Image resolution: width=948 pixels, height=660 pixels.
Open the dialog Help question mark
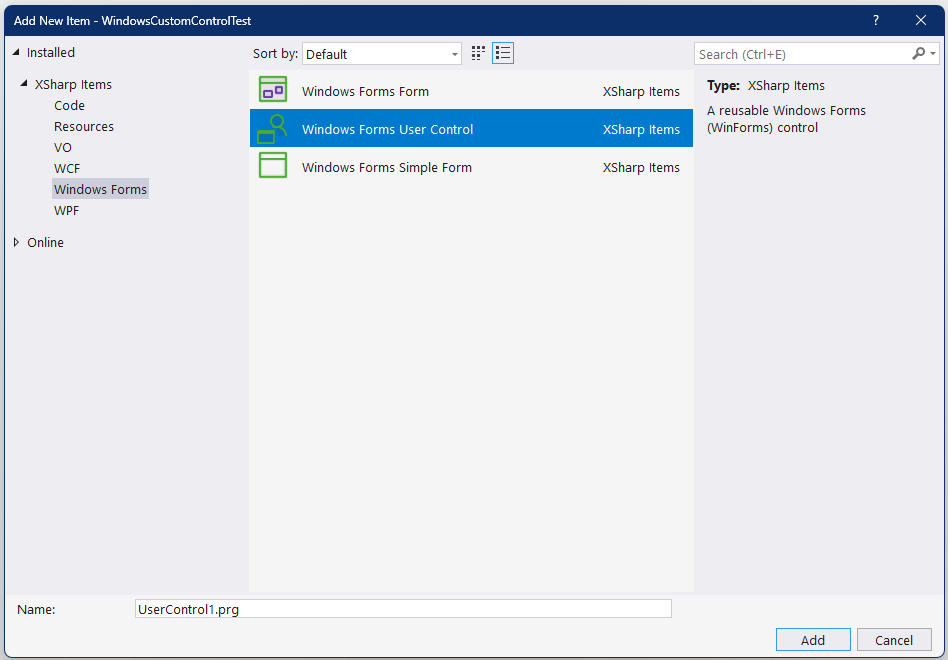876,20
